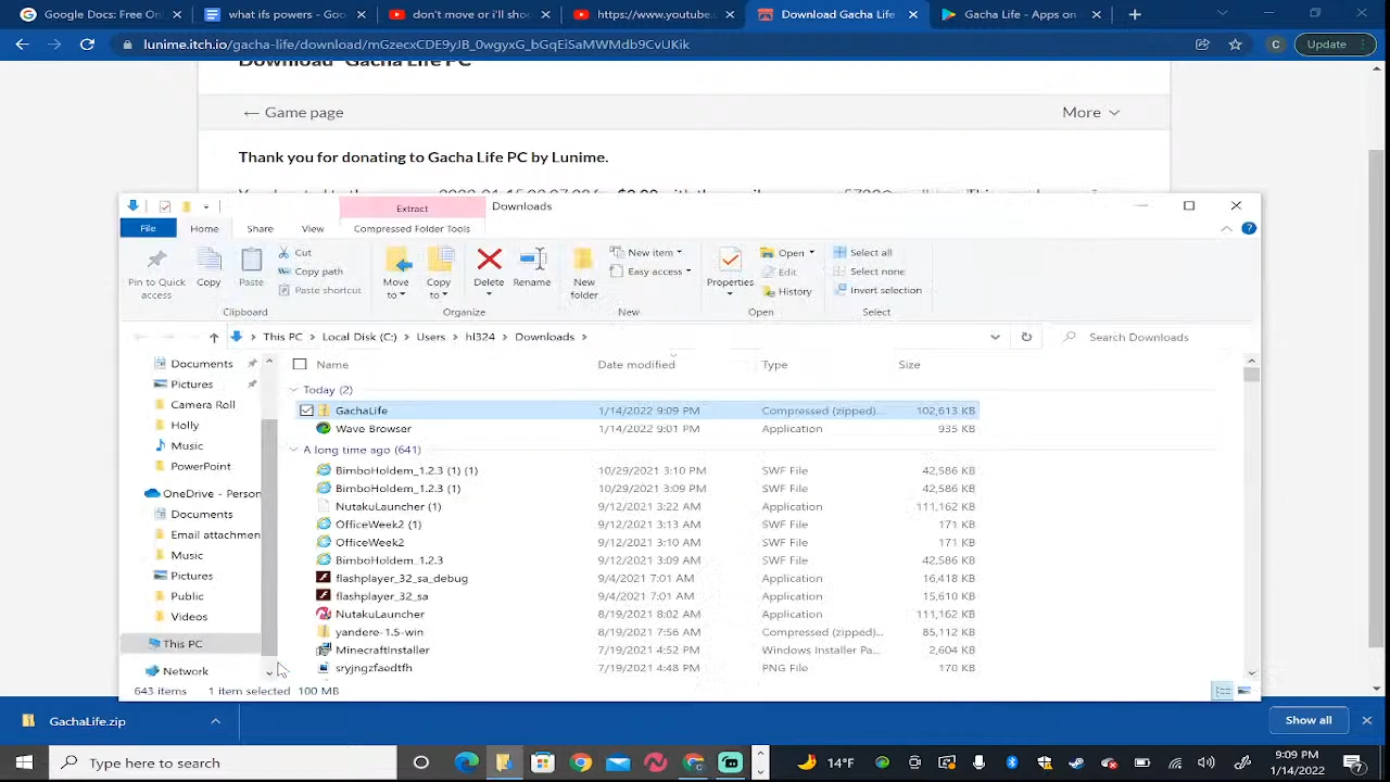Go back to the Game page link
This screenshot has width=1390, height=782.
tap(293, 112)
